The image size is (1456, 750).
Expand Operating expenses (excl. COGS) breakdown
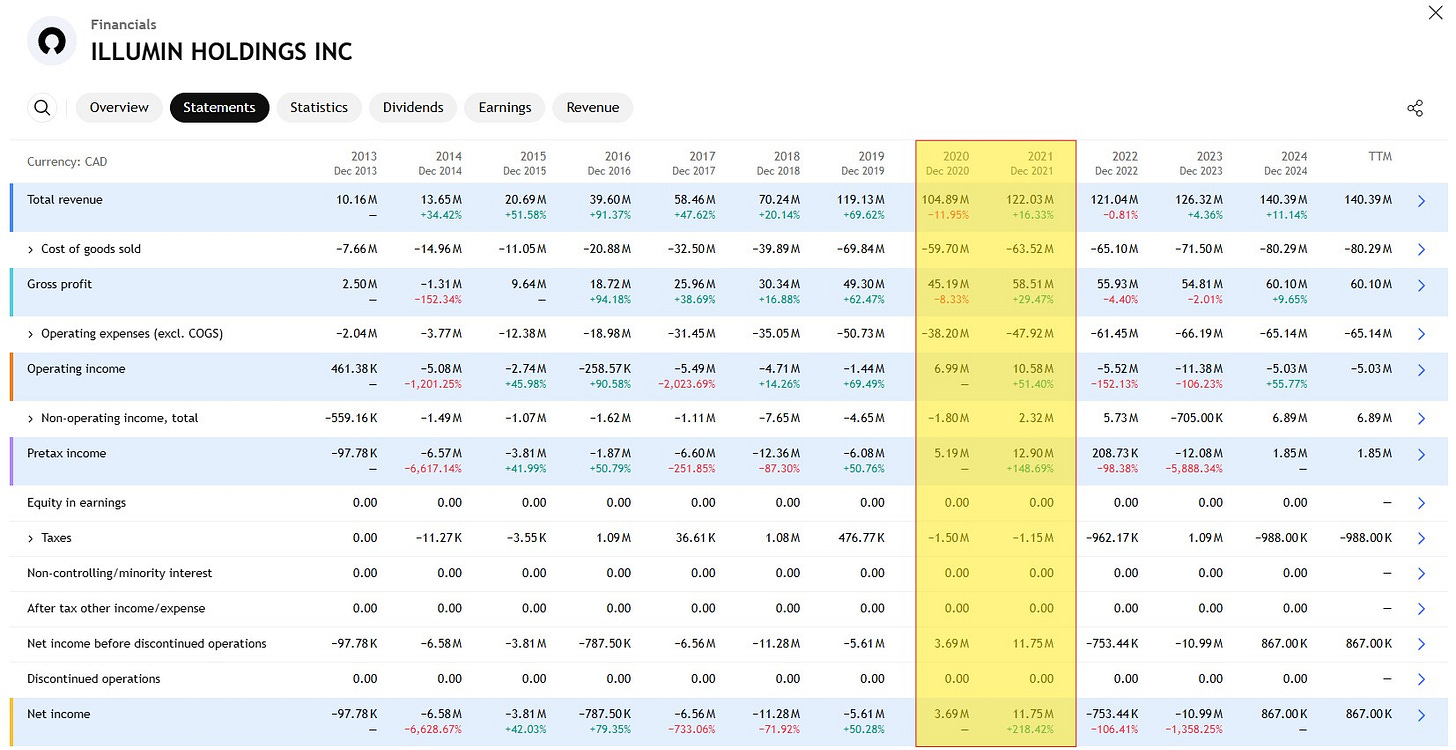coord(31,334)
